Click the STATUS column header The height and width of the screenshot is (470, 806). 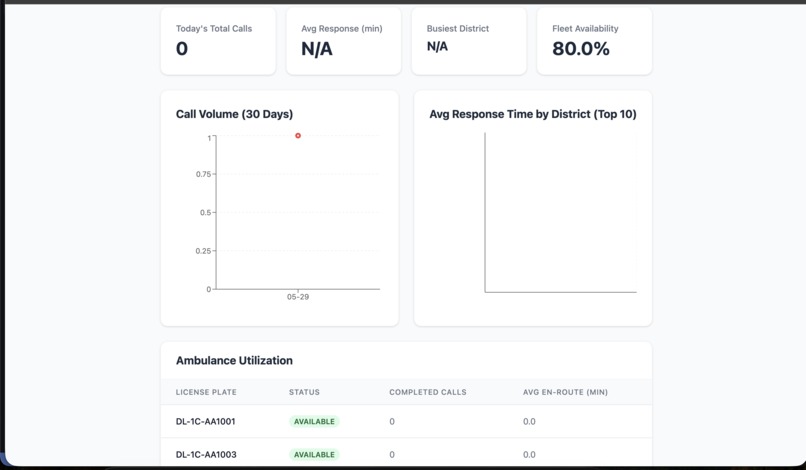[304, 392]
